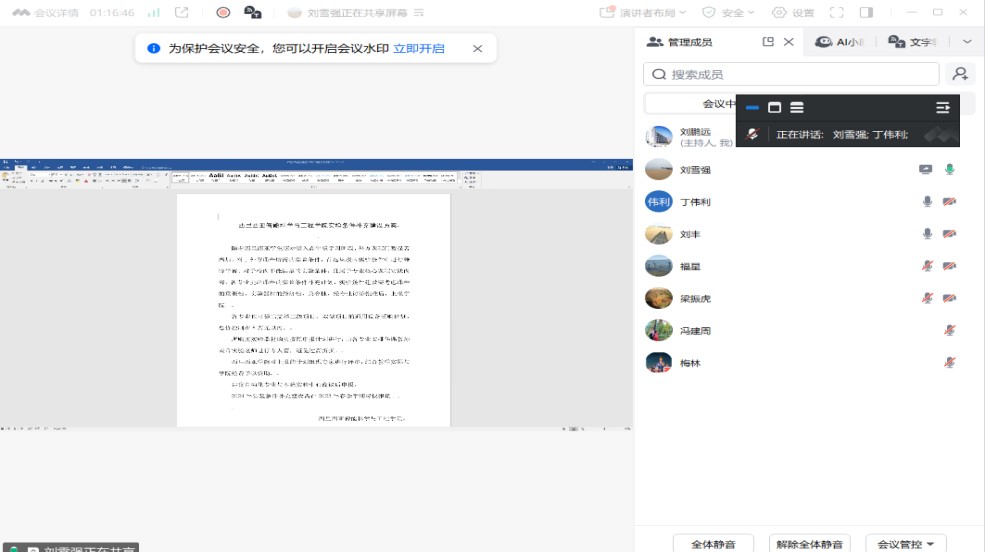Switch to the 文字 transcription tab

pyautogui.click(x=912, y=42)
